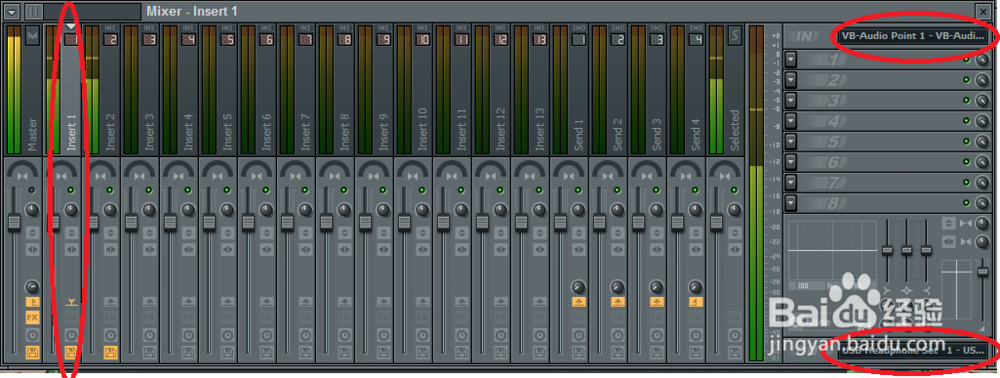Click Master phase invert up-down icon
This screenshot has width=1000, height=378.
33,232
